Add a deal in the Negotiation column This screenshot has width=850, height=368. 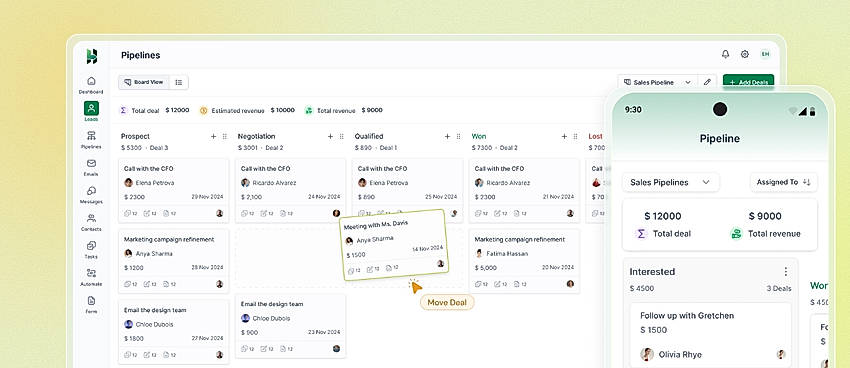(x=330, y=137)
